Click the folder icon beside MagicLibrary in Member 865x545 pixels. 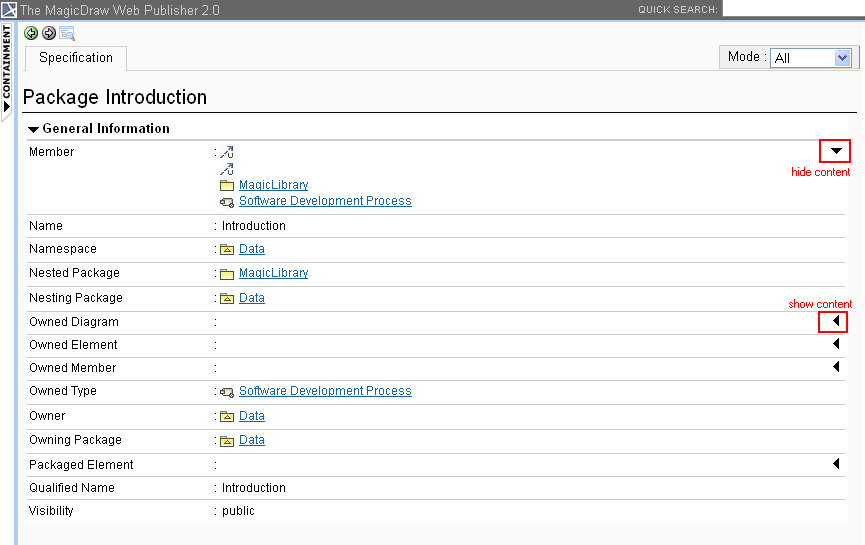point(227,186)
